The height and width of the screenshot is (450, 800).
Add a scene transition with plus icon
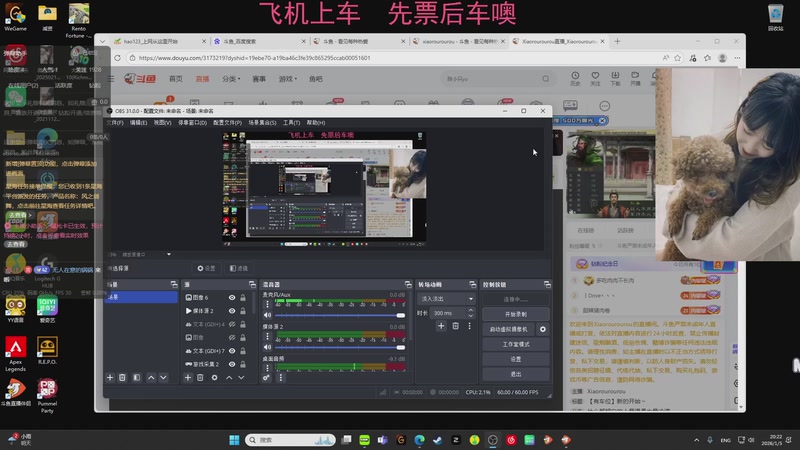[441, 326]
